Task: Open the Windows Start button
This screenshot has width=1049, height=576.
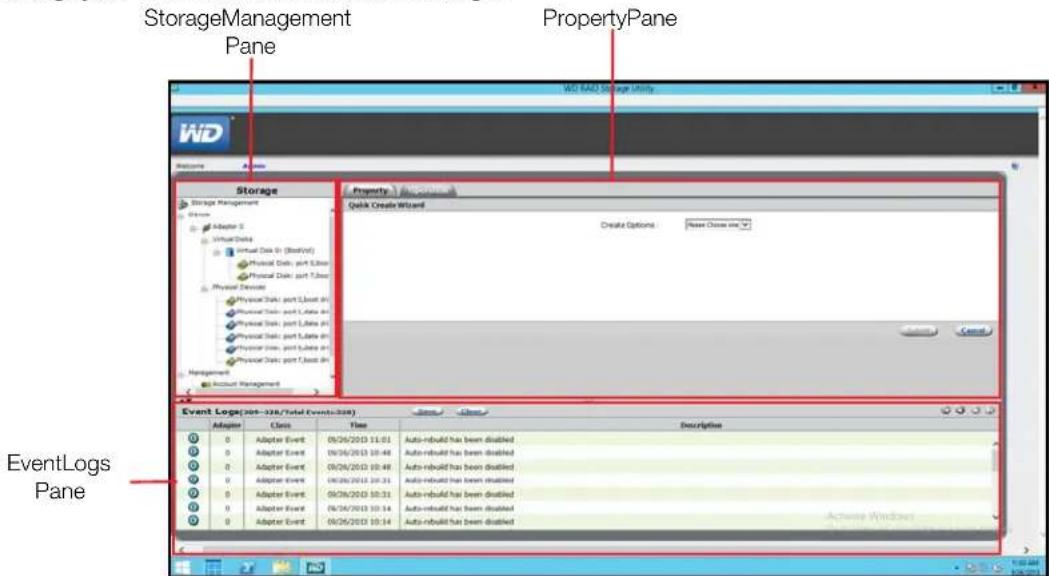Action: click(182, 567)
